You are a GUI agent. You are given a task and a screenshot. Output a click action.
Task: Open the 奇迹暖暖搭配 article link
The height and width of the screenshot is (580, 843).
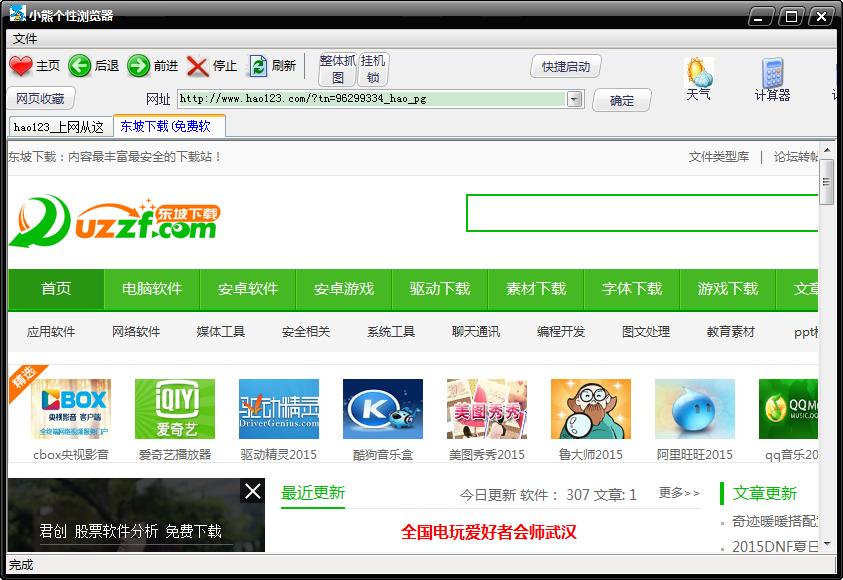click(x=775, y=521)
